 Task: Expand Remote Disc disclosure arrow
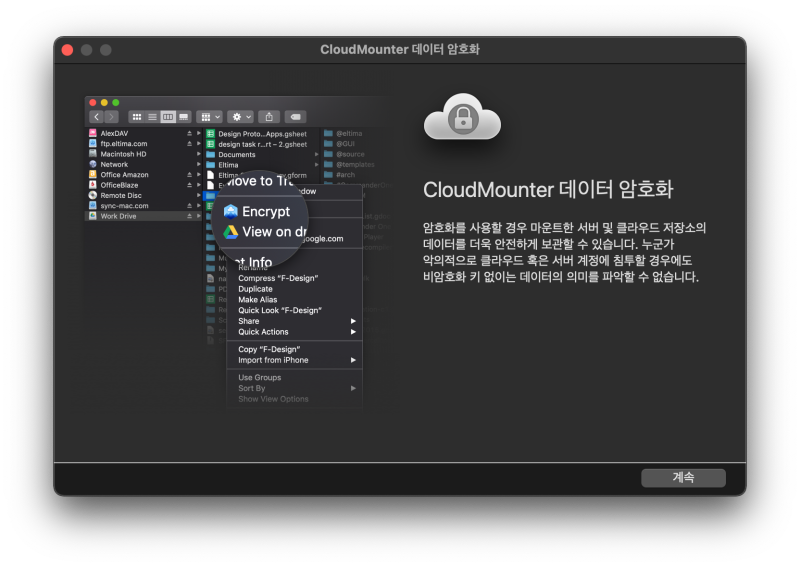pyautogui.click(x=198, y=195)
